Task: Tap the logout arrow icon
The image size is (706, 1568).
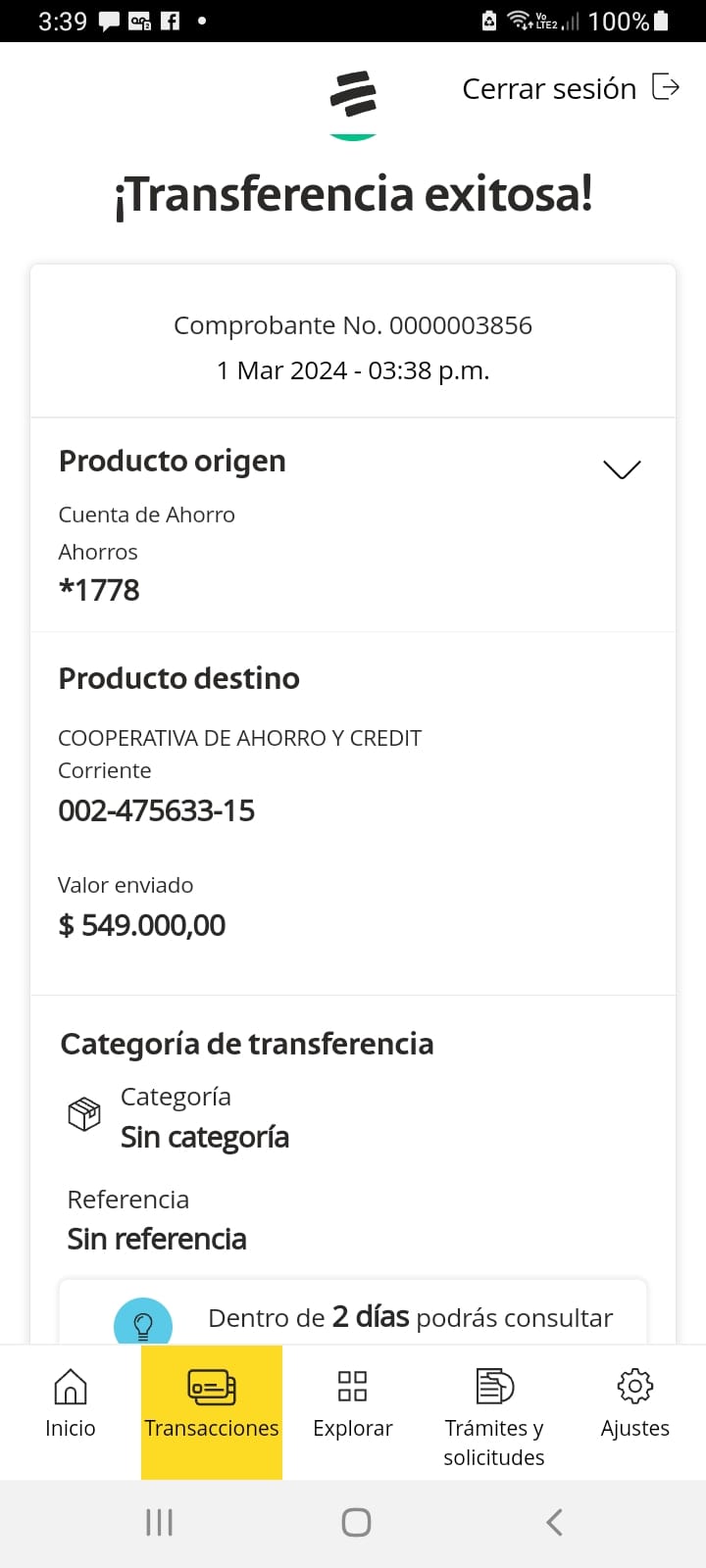Action: coord(666,87)
